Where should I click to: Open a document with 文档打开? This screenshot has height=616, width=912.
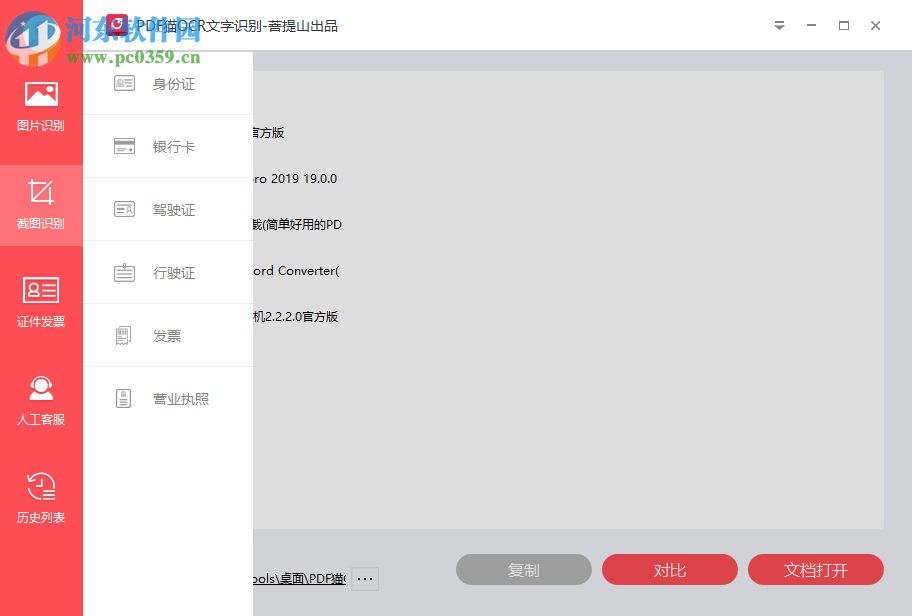815,569
